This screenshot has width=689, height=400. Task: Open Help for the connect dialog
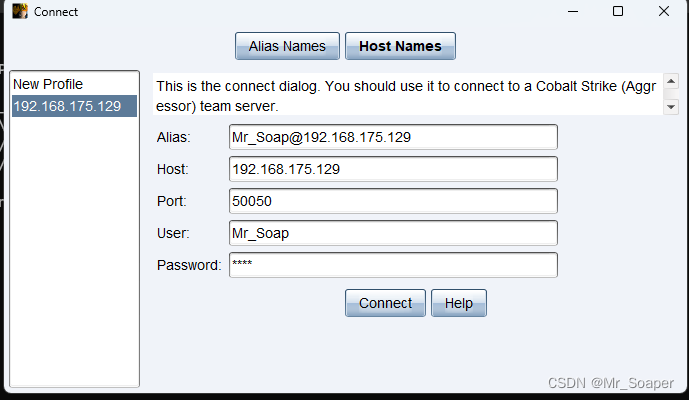pos(458,303)
